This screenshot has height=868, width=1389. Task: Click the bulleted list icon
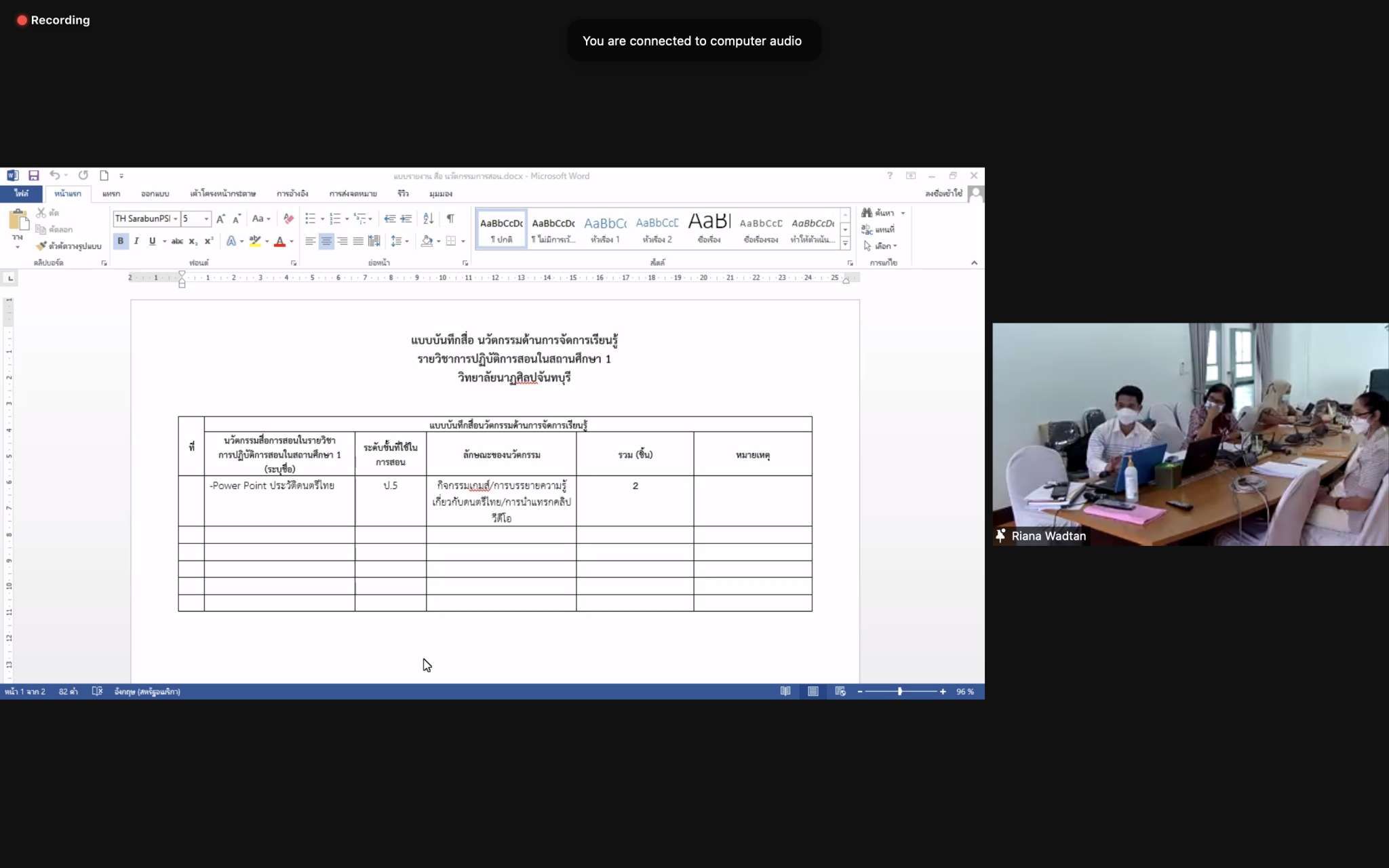tap(310, 218)
